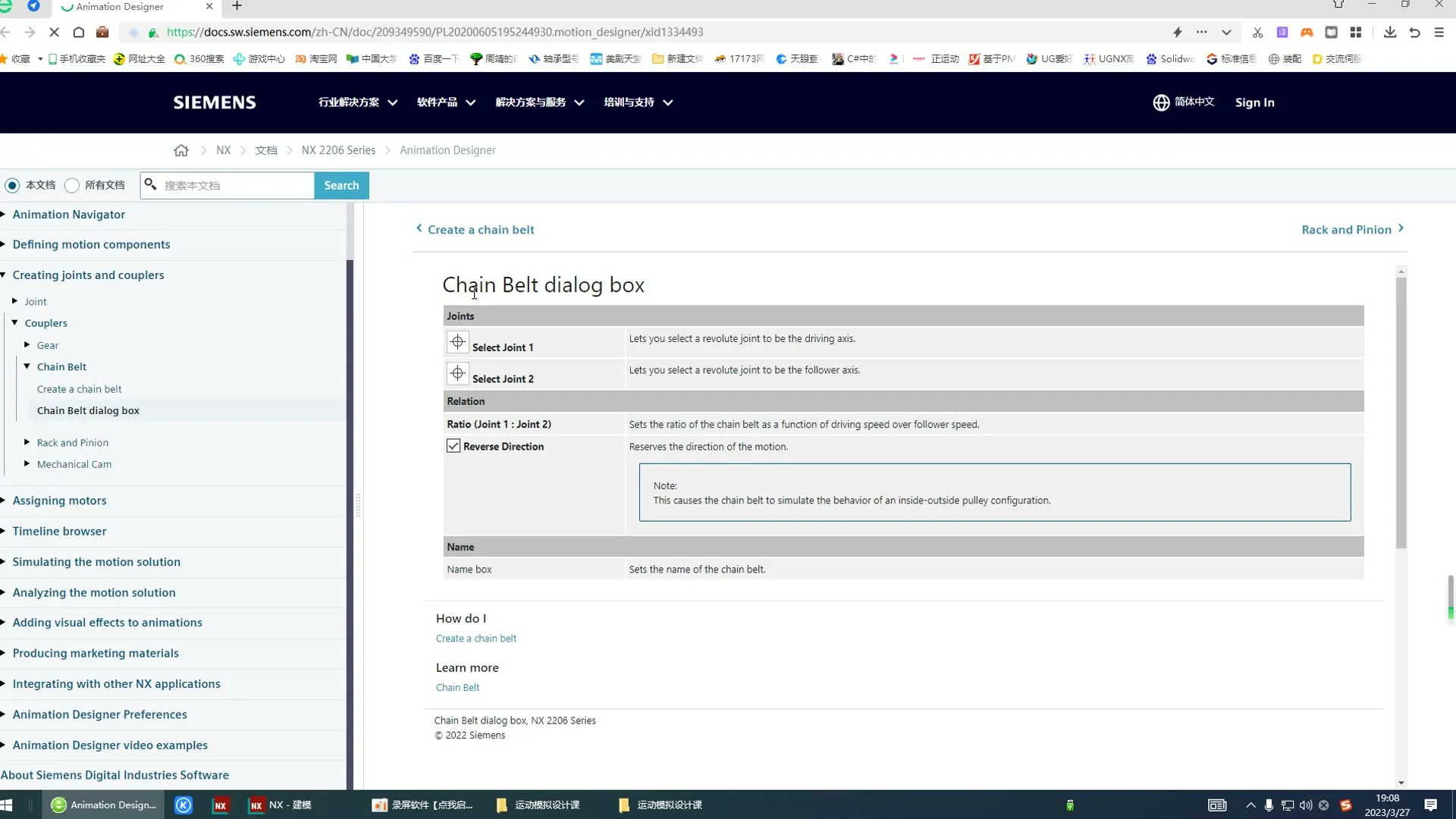
Task: Click the document search input field
Action: [237, 185]
